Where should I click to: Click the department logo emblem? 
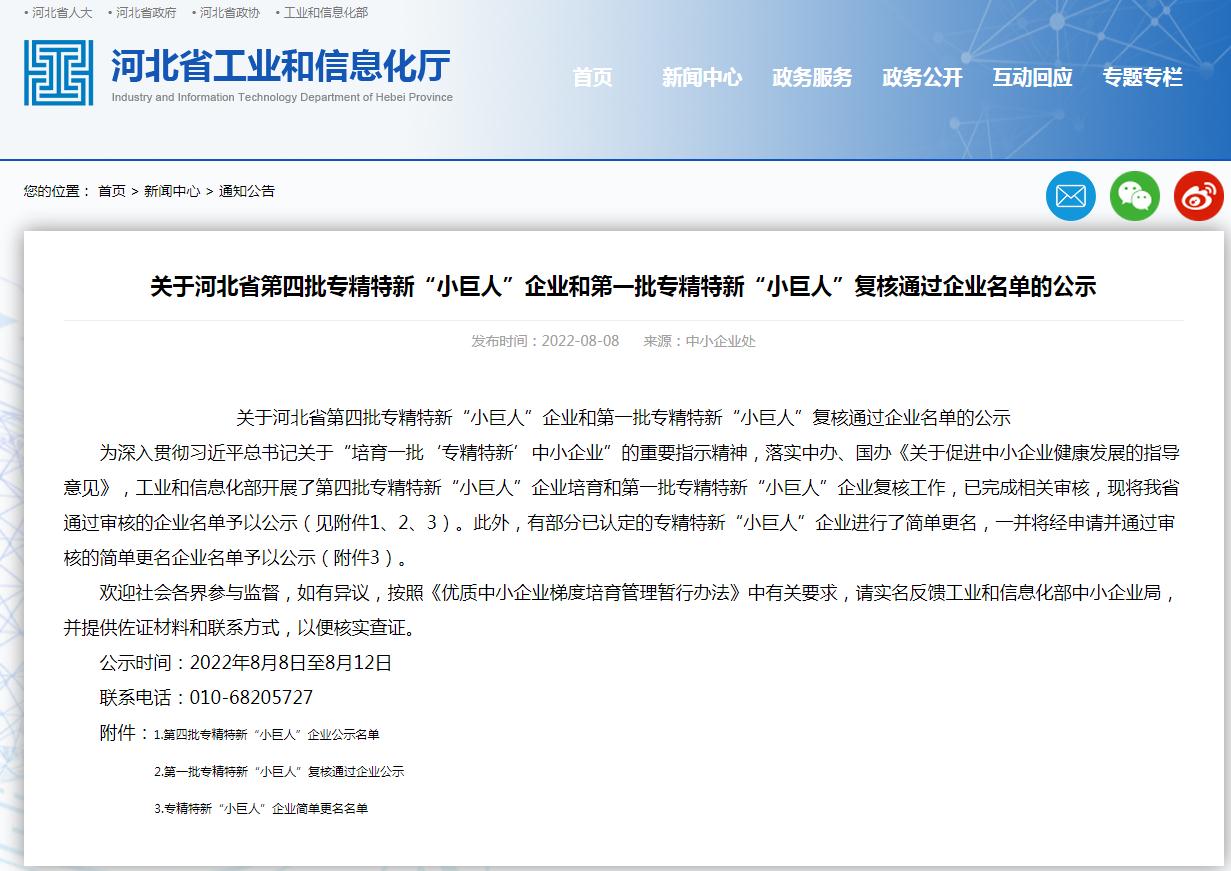coord(59,73)
